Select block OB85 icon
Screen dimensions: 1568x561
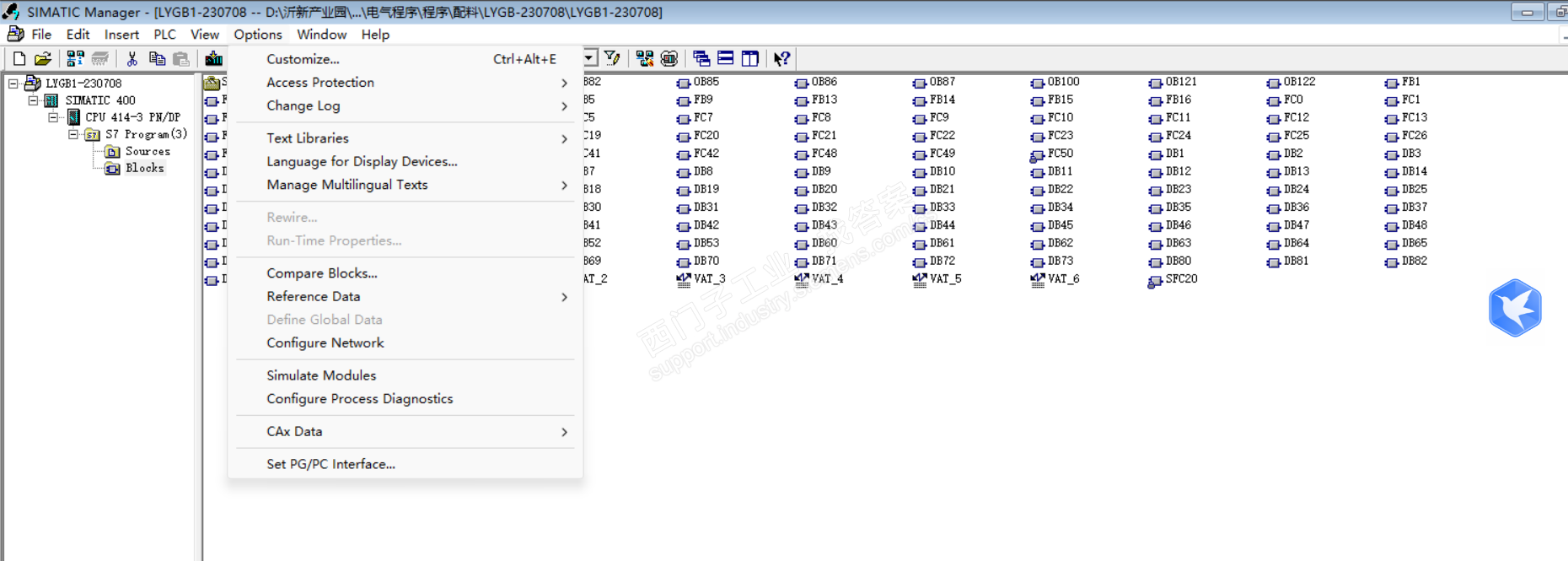coord(684,83)
